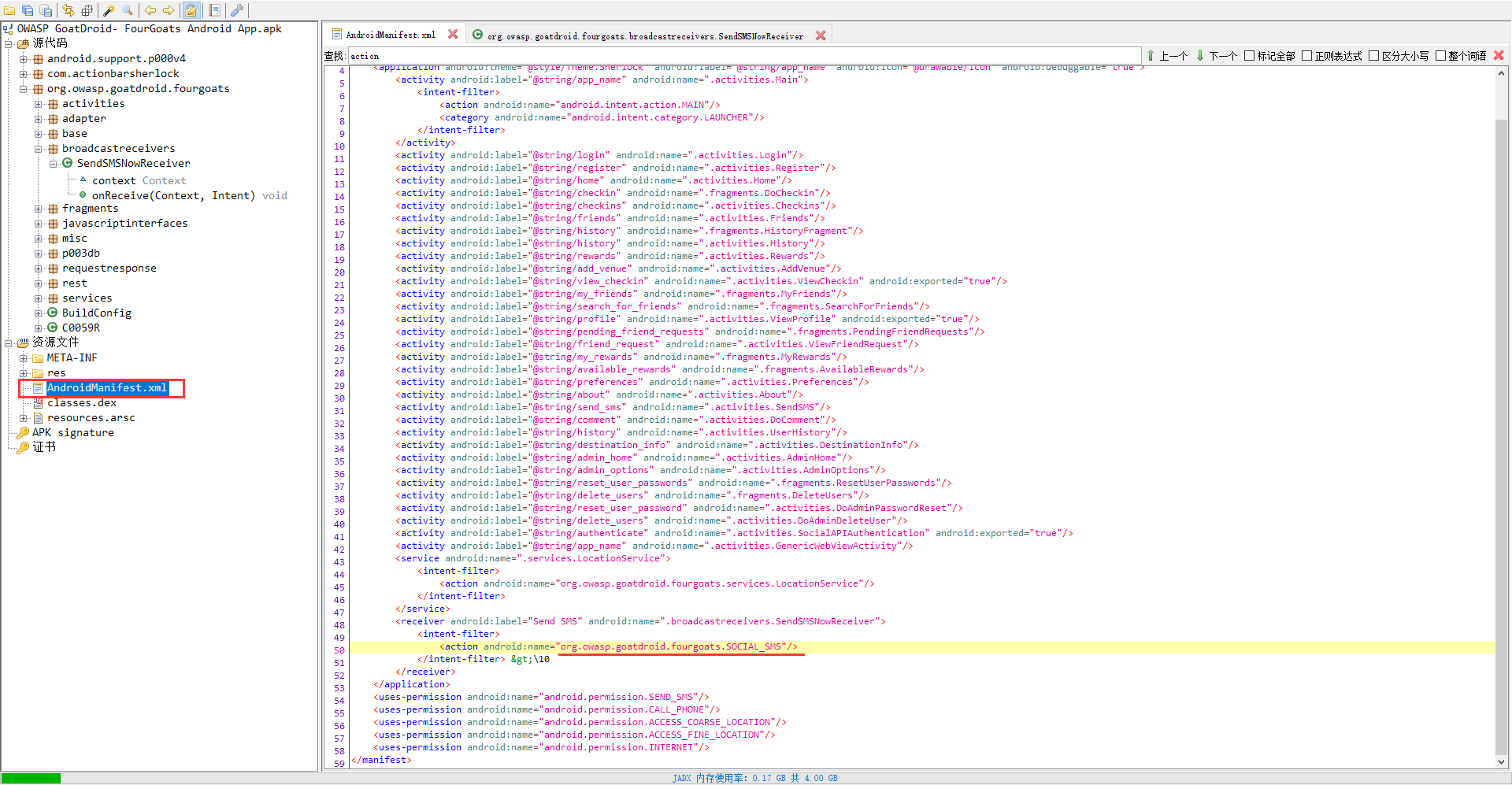
Task: Enable the 正则表达式 checkbox
Action: point(1306,56)
